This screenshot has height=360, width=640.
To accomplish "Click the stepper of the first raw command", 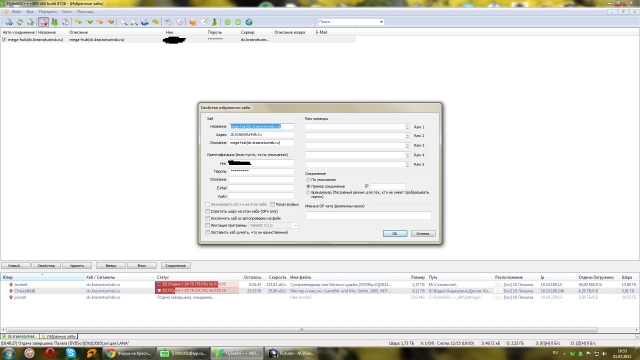I will coord(407,127).
